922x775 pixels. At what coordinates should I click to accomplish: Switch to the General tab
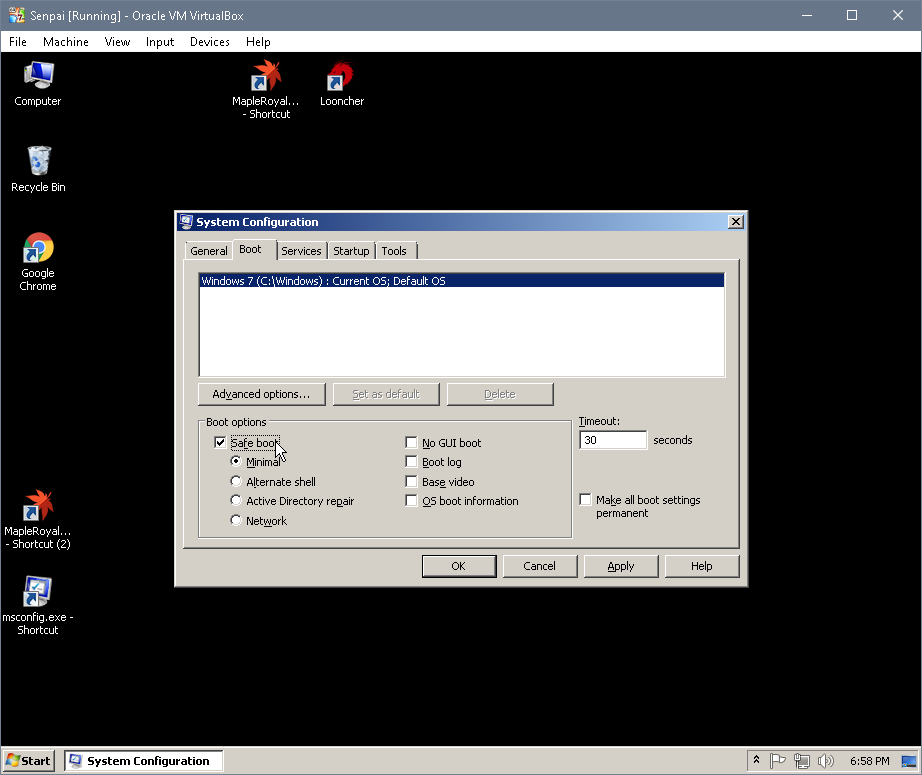pyautogui.click(x=209, y=251)
